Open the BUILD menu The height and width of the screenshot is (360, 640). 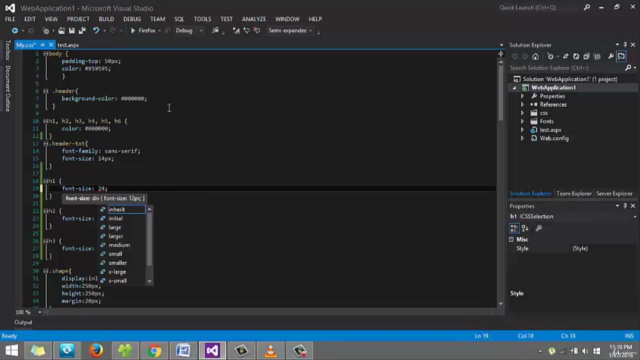click(106, 19)
